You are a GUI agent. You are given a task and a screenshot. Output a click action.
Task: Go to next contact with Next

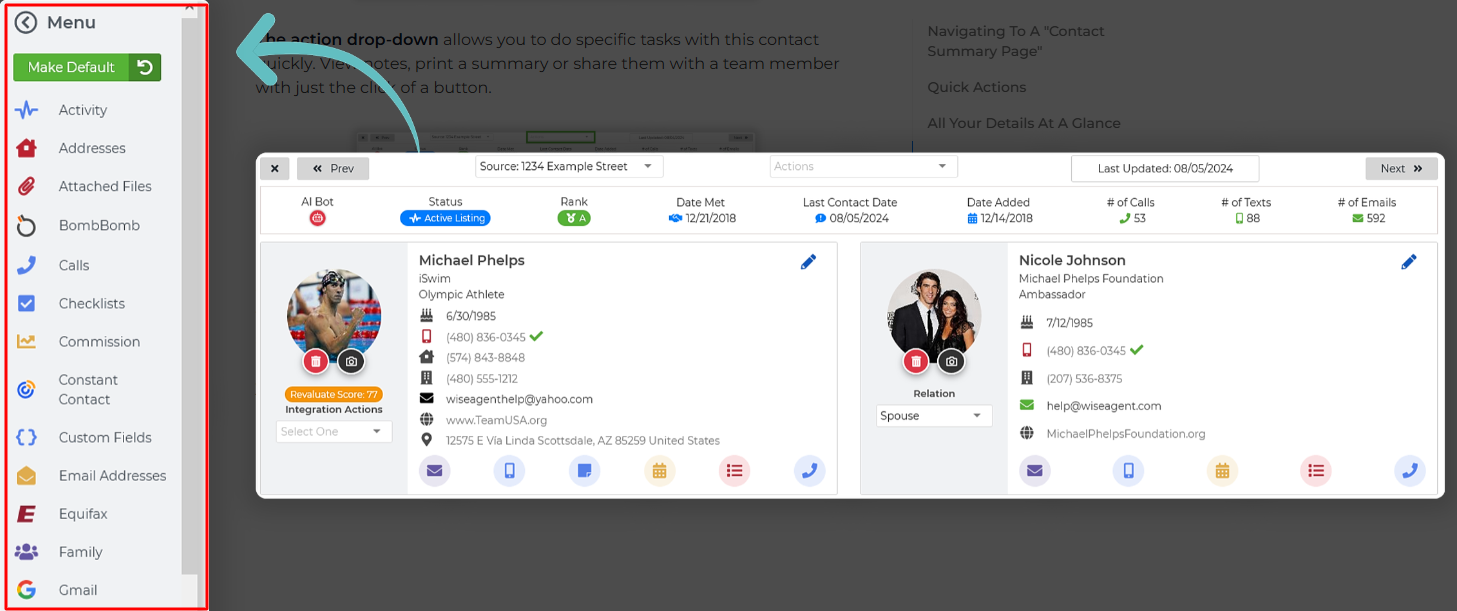click(x=1401, y=168)
